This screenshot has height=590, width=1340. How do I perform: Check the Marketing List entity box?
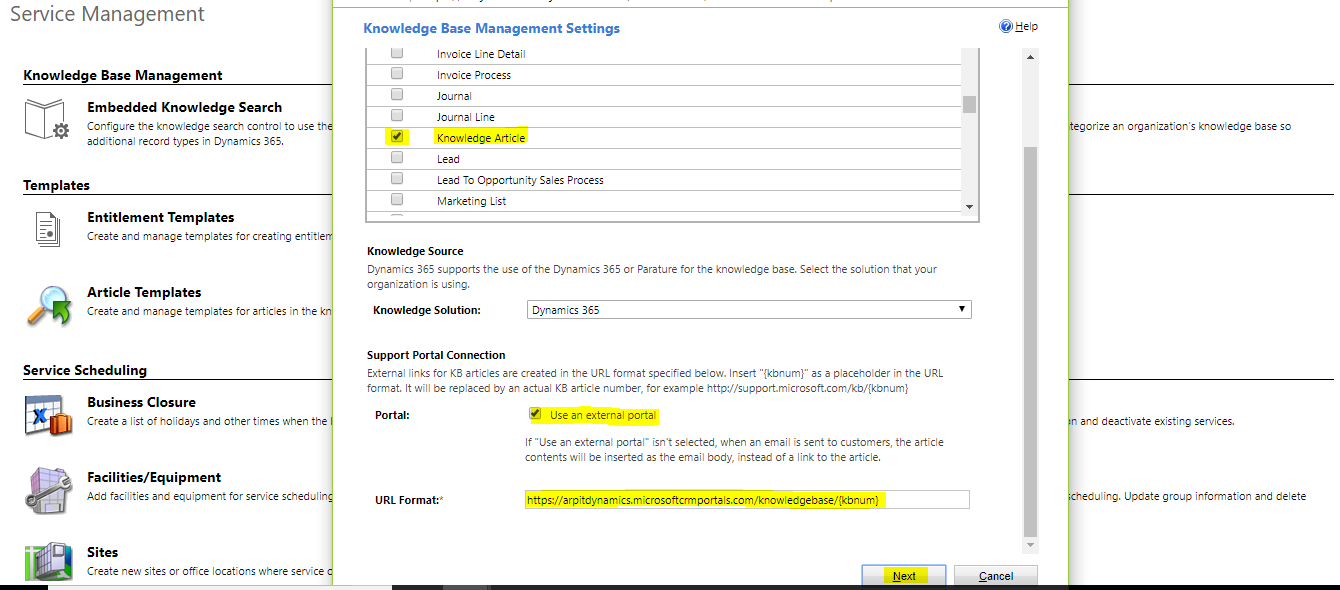[x=396, y=200]
